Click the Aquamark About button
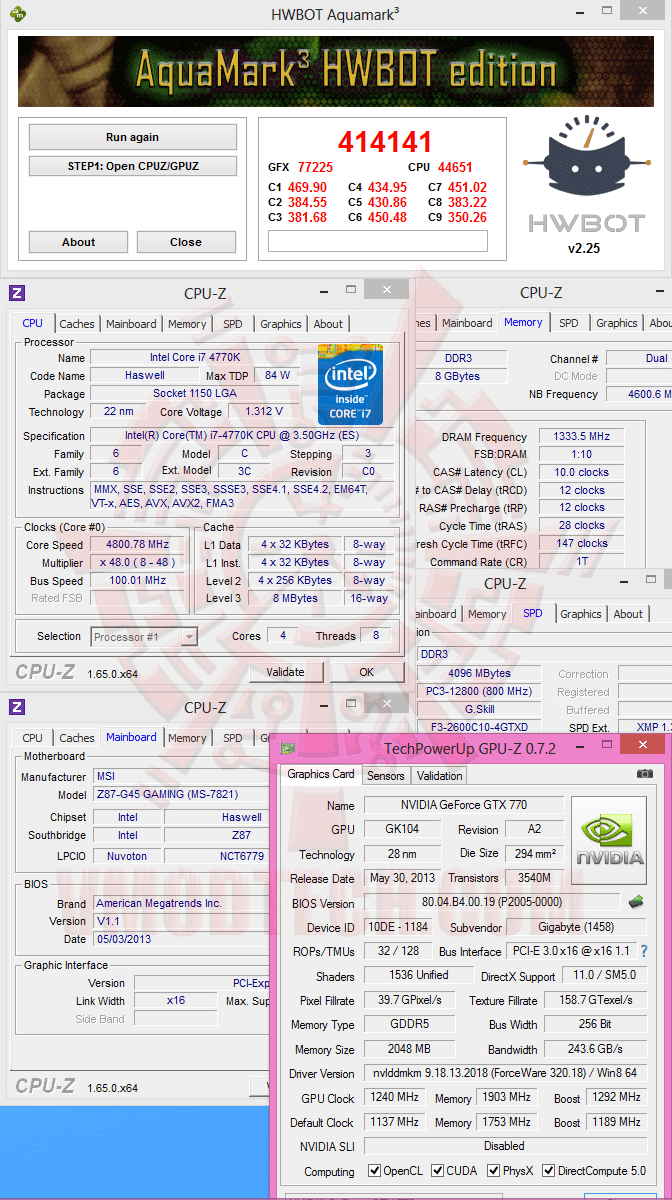 (x=78, y=242)
